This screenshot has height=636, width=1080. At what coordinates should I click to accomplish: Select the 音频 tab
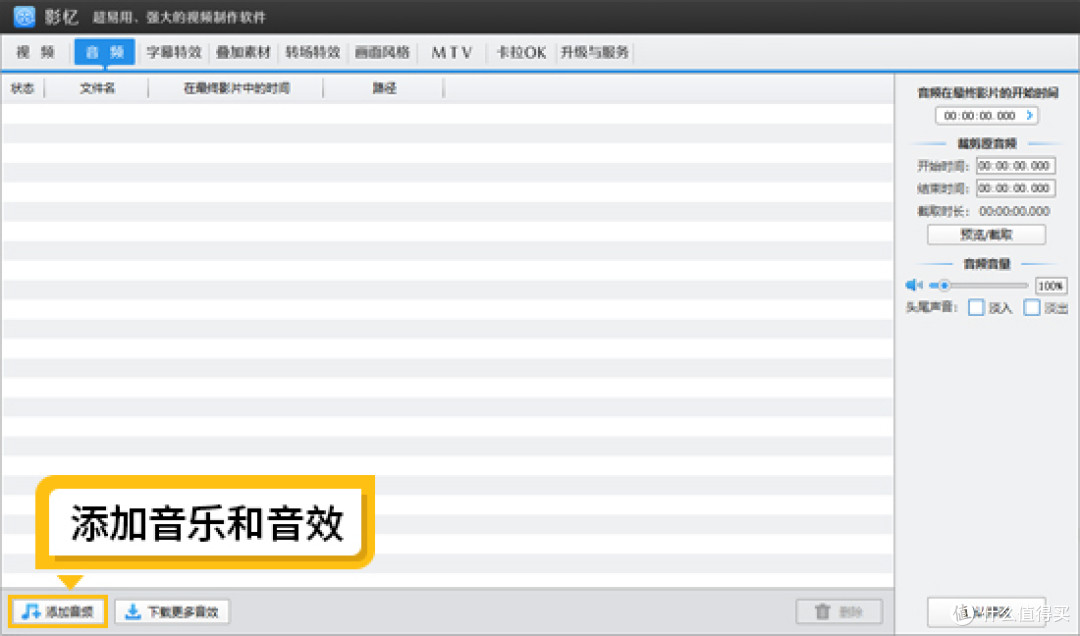105,52
